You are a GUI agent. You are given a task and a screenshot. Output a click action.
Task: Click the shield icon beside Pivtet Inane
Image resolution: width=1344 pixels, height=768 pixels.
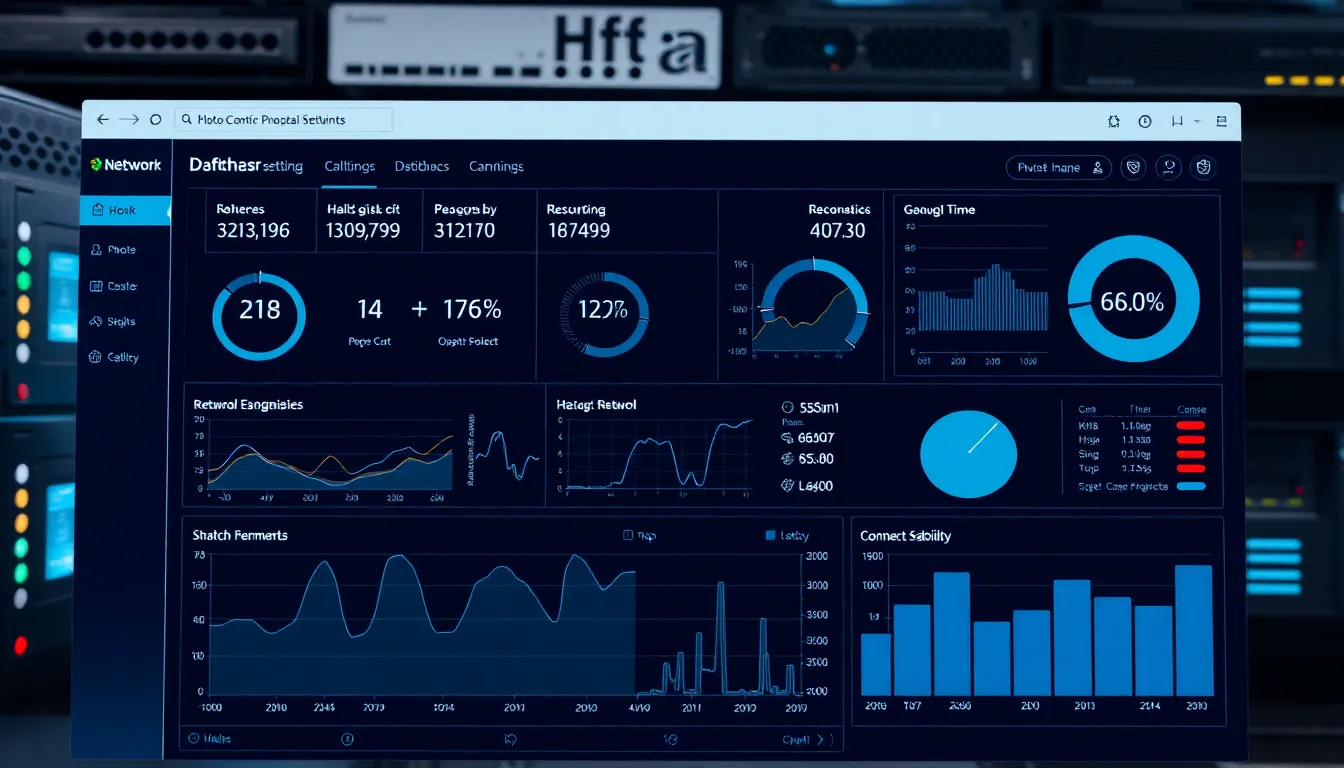(x=1133, y=168)
